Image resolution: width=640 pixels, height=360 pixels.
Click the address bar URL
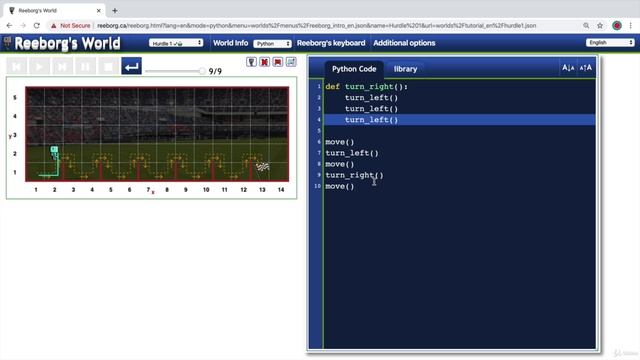(x=316, y=26)
